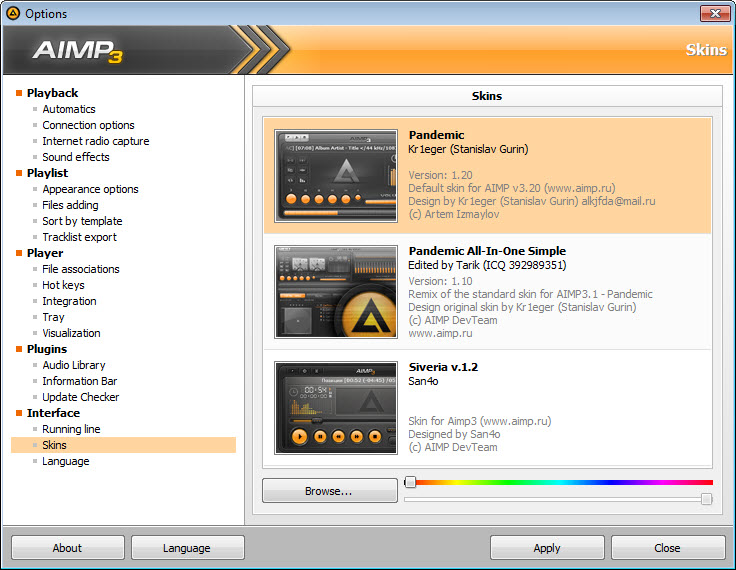Click the Pandemic skin preview thumbnail

336,176
